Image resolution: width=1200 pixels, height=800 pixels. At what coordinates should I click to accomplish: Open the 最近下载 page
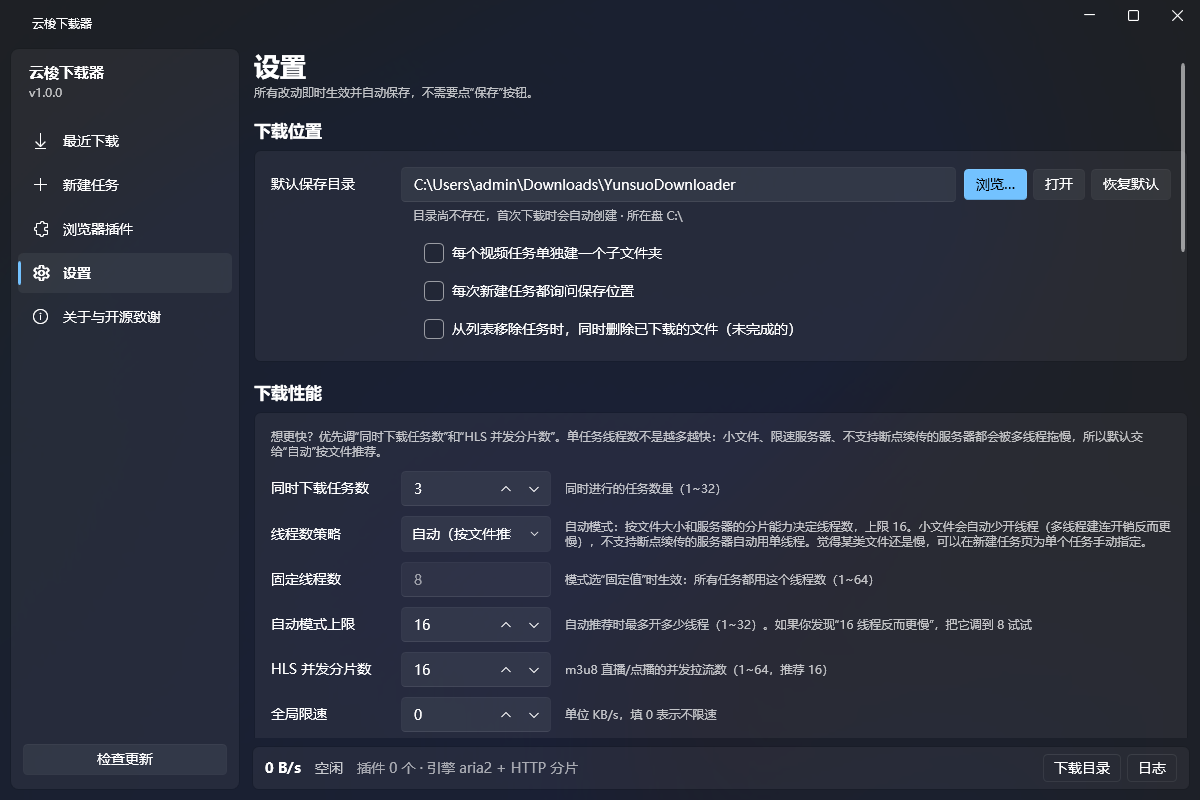pos(125,141)
